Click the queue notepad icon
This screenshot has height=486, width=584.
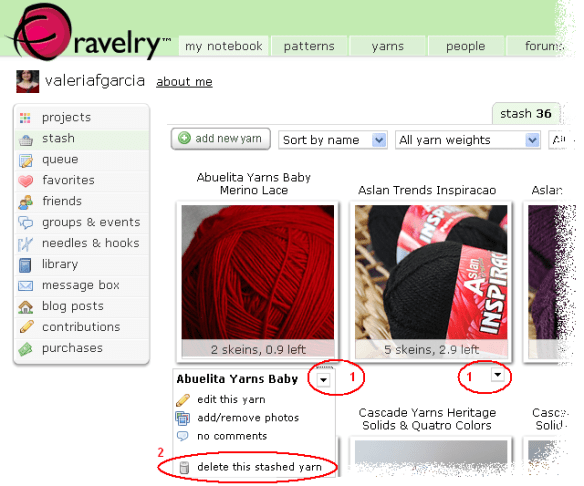coord(26,161)
